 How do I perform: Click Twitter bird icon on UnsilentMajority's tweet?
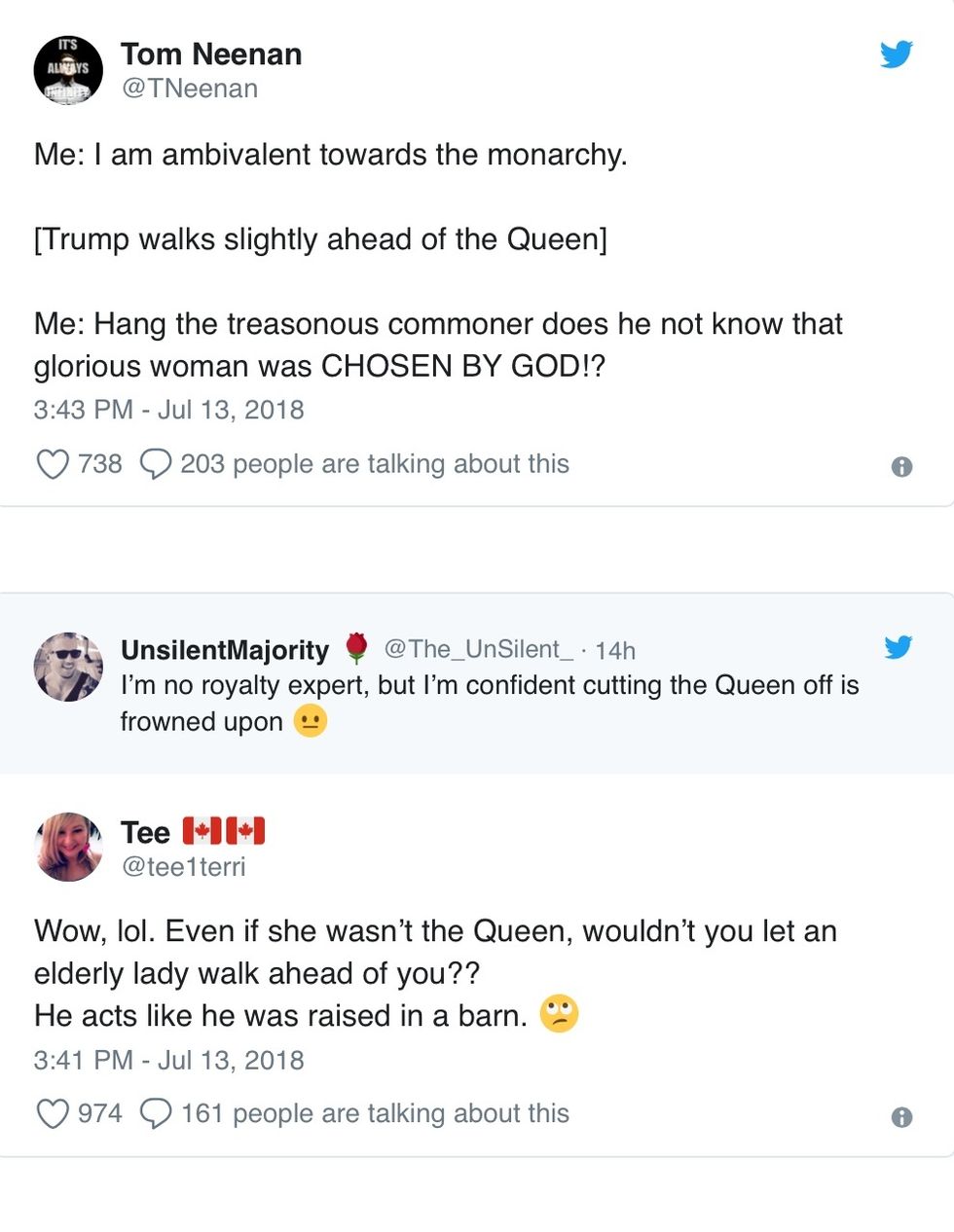899,647
